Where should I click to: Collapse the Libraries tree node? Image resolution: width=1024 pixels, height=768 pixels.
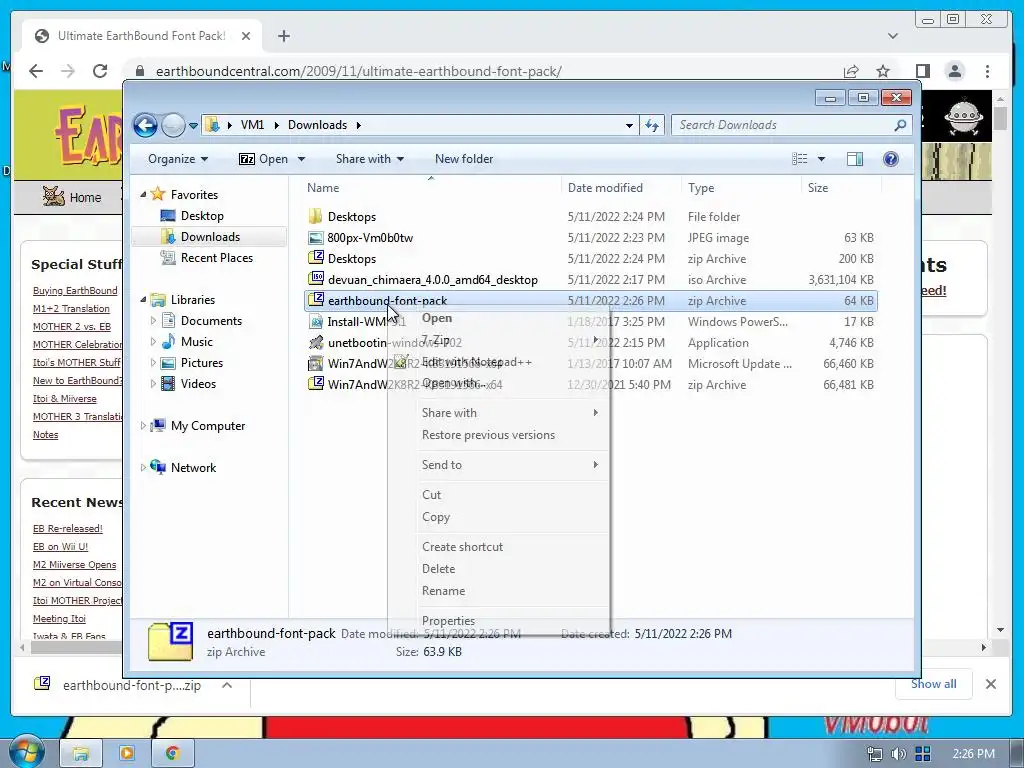coord(143,300)
